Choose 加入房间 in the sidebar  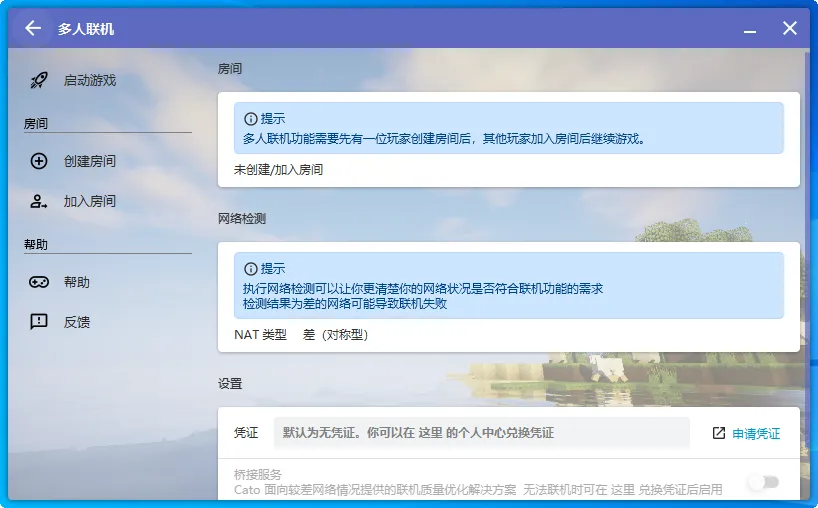[x=90, y=201]
